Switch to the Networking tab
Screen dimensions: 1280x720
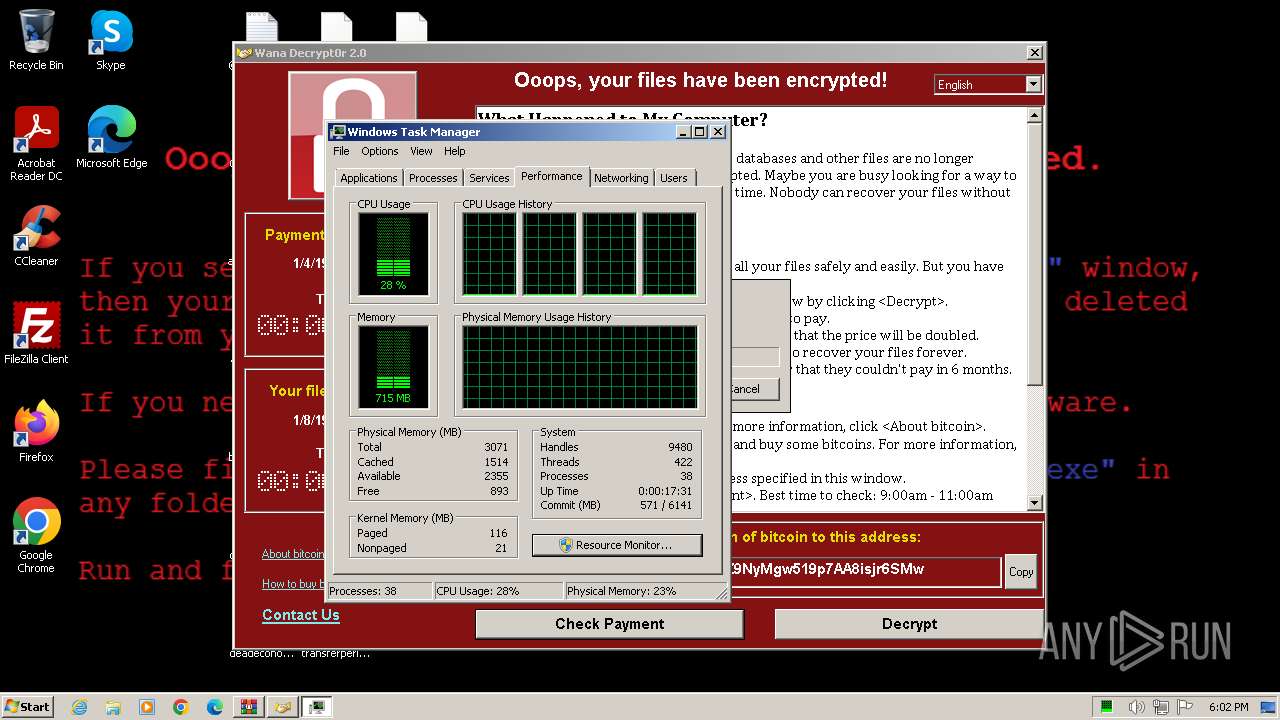click(x=621, y=178)
